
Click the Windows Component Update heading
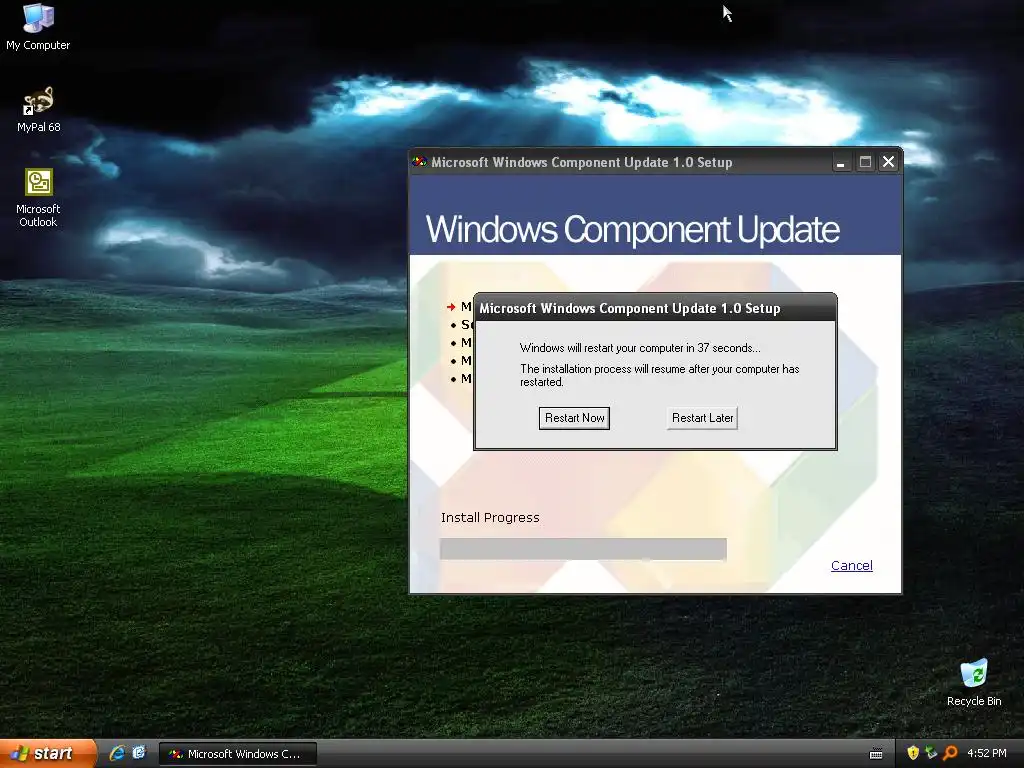tap(632, 229)
